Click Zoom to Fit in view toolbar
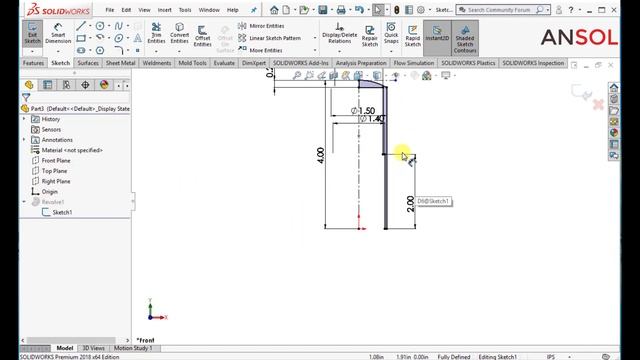The image size is (640, 360). click(297, 76)
